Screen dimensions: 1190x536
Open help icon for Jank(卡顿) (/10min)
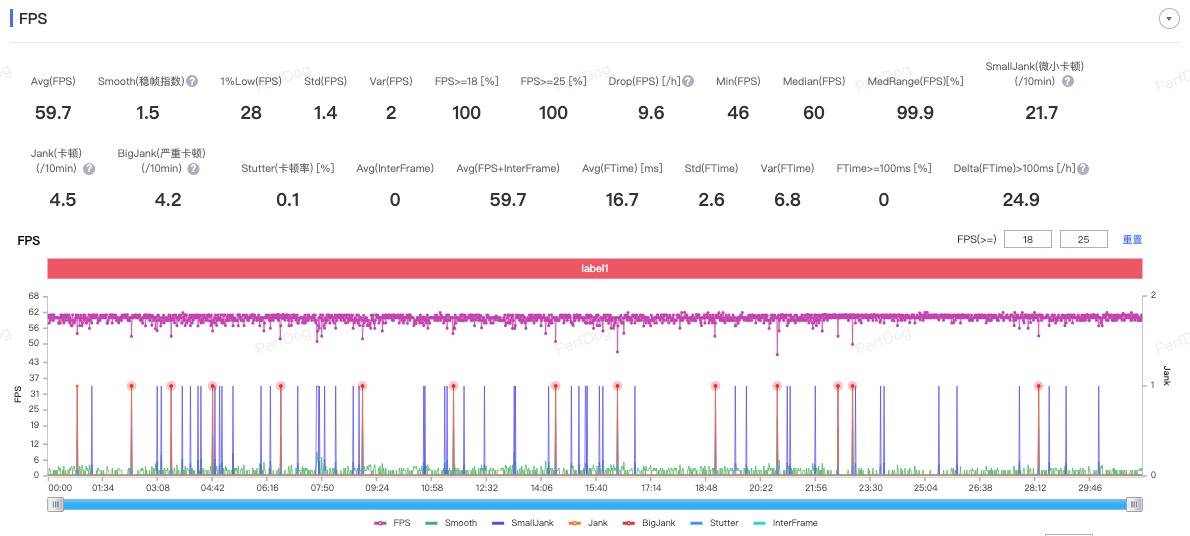tap(89, 169)
